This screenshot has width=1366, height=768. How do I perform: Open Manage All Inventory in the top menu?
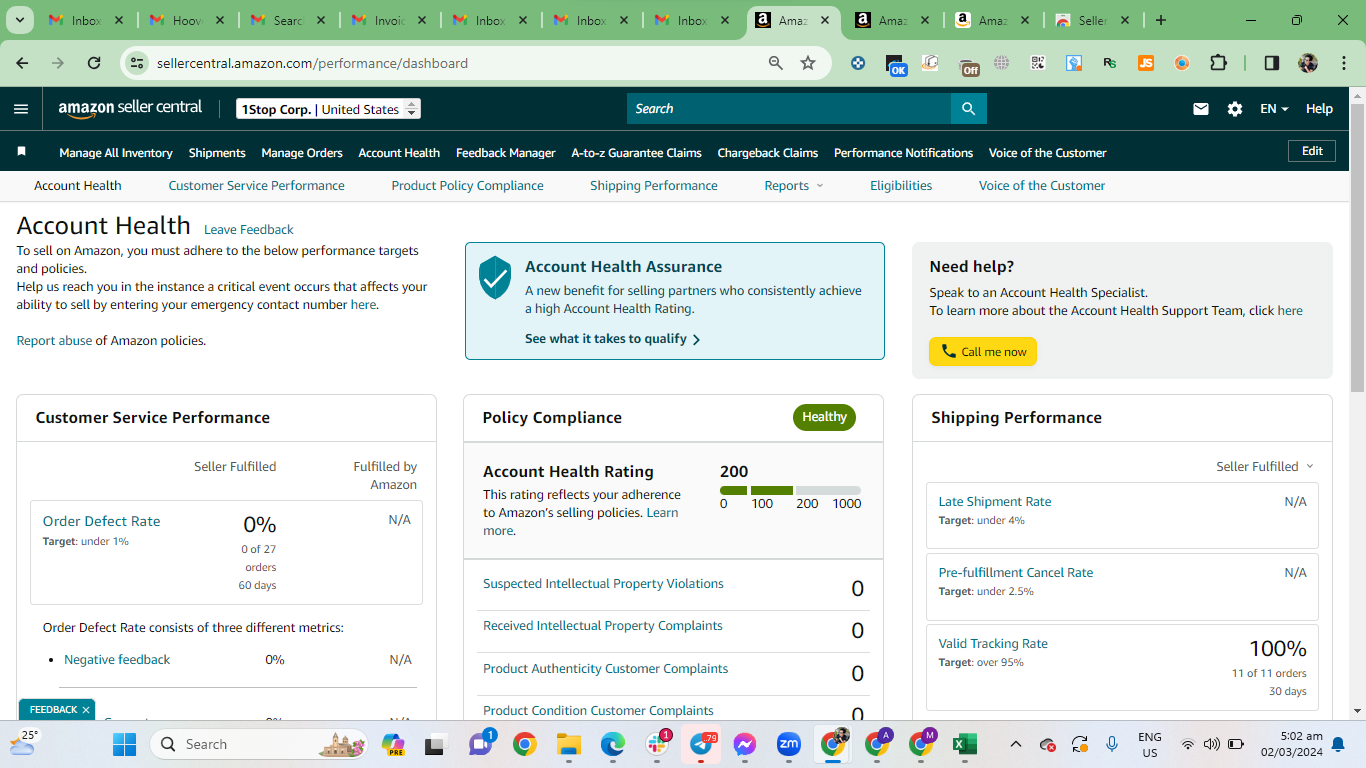[116, 153]
